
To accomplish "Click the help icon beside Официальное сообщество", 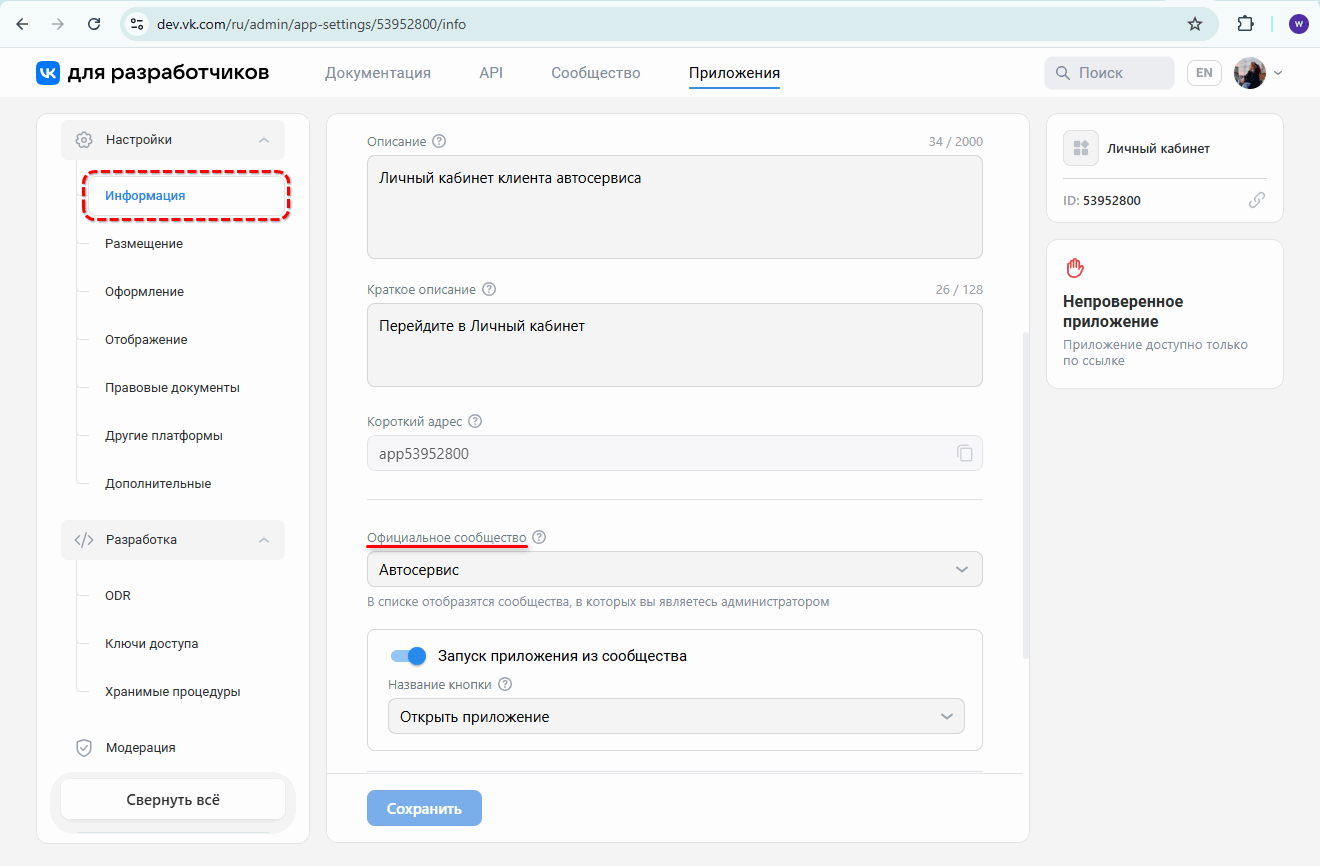I will [x=539, y=537].
